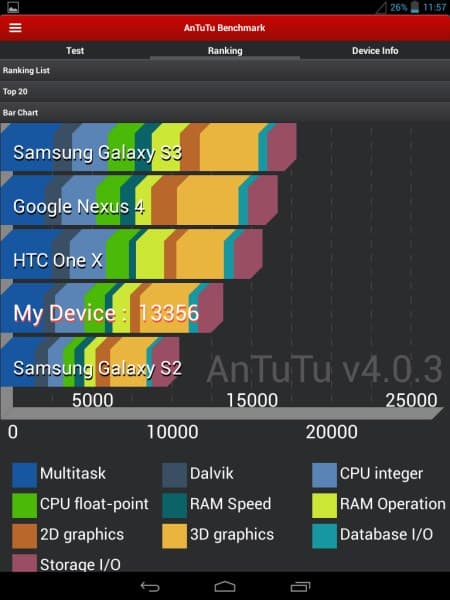This screenshot has width=450, height=600.
Task: Click the 20000 axis label
Action: (332, 432)
